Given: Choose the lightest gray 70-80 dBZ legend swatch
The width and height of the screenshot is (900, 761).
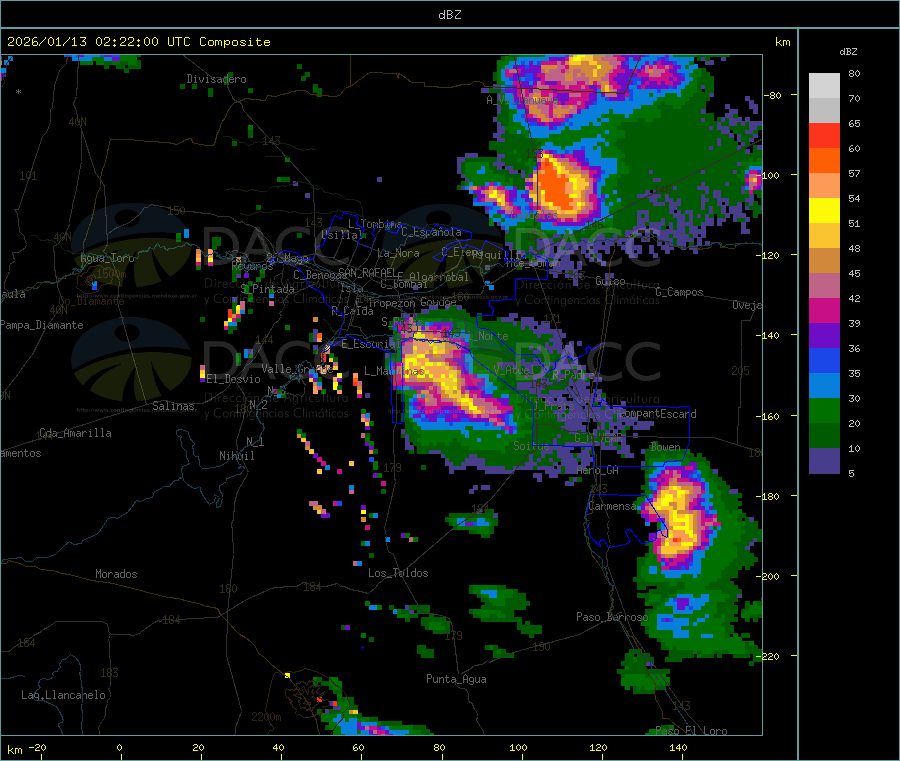Looking at the screenshot, I should [824, 86].
